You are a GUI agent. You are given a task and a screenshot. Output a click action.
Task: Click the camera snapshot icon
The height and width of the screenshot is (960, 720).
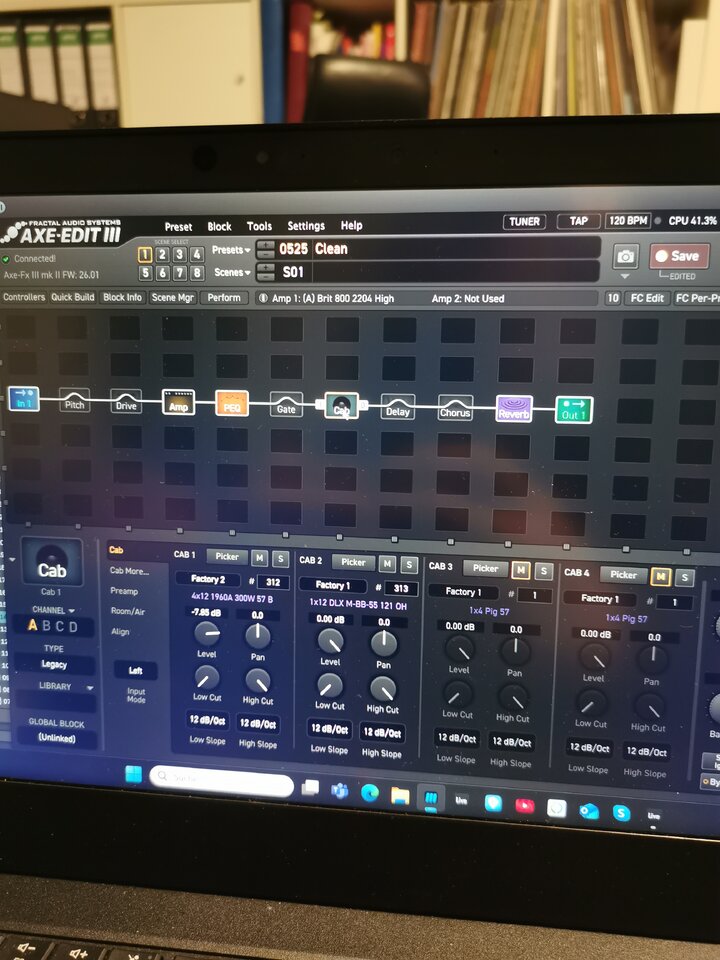(x=625, y=257)
